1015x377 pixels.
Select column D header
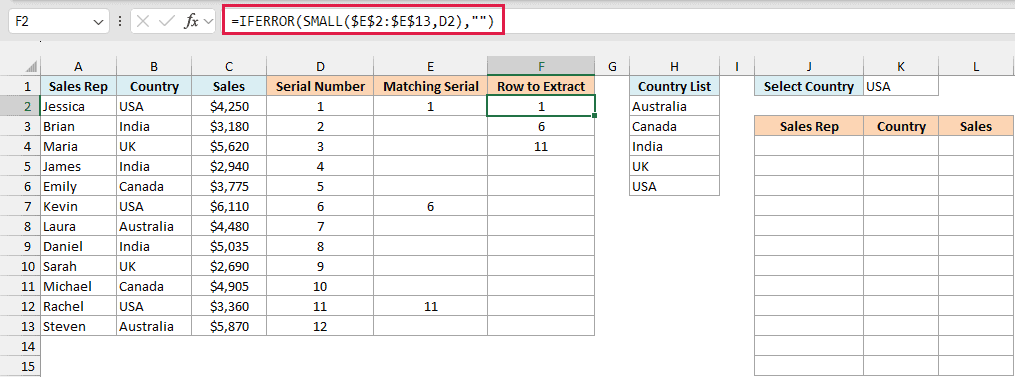[x=320, y=66]
